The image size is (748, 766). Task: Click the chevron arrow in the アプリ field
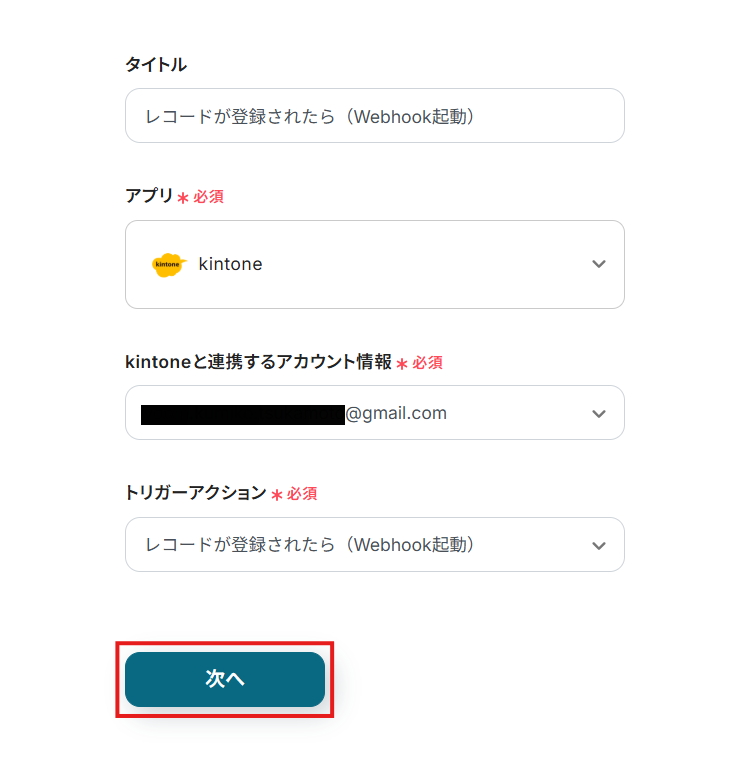click(x=599, y=264)
